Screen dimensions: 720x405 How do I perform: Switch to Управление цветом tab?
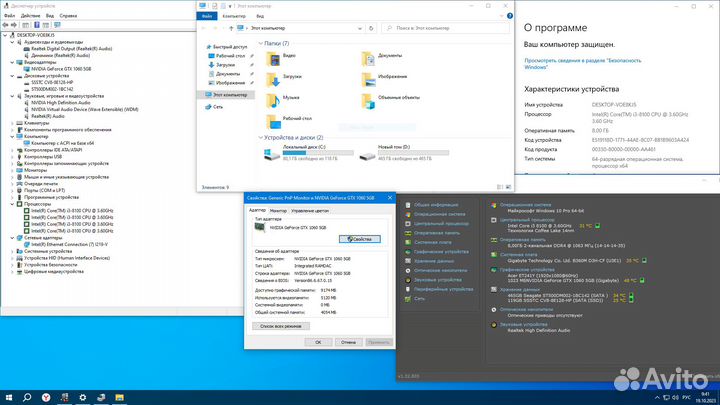coord(310,211)
